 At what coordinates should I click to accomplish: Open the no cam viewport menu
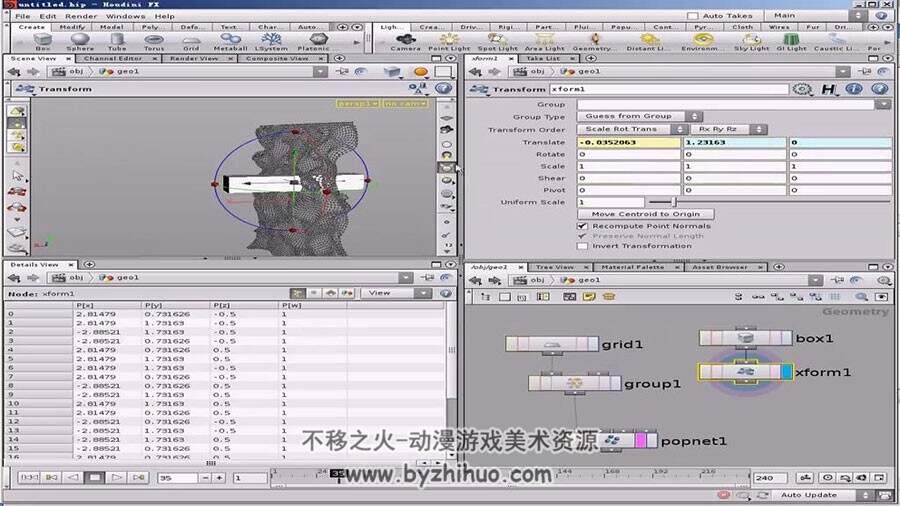[x=405, y=103]
